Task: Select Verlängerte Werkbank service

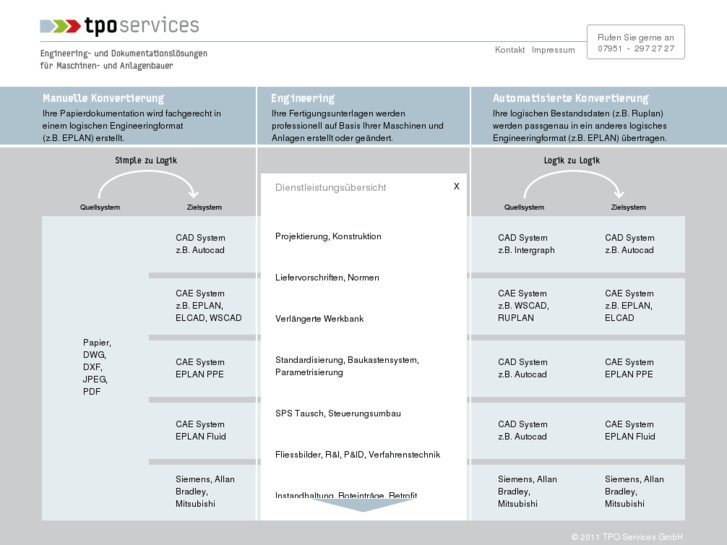Action: [x=319, y=319]
